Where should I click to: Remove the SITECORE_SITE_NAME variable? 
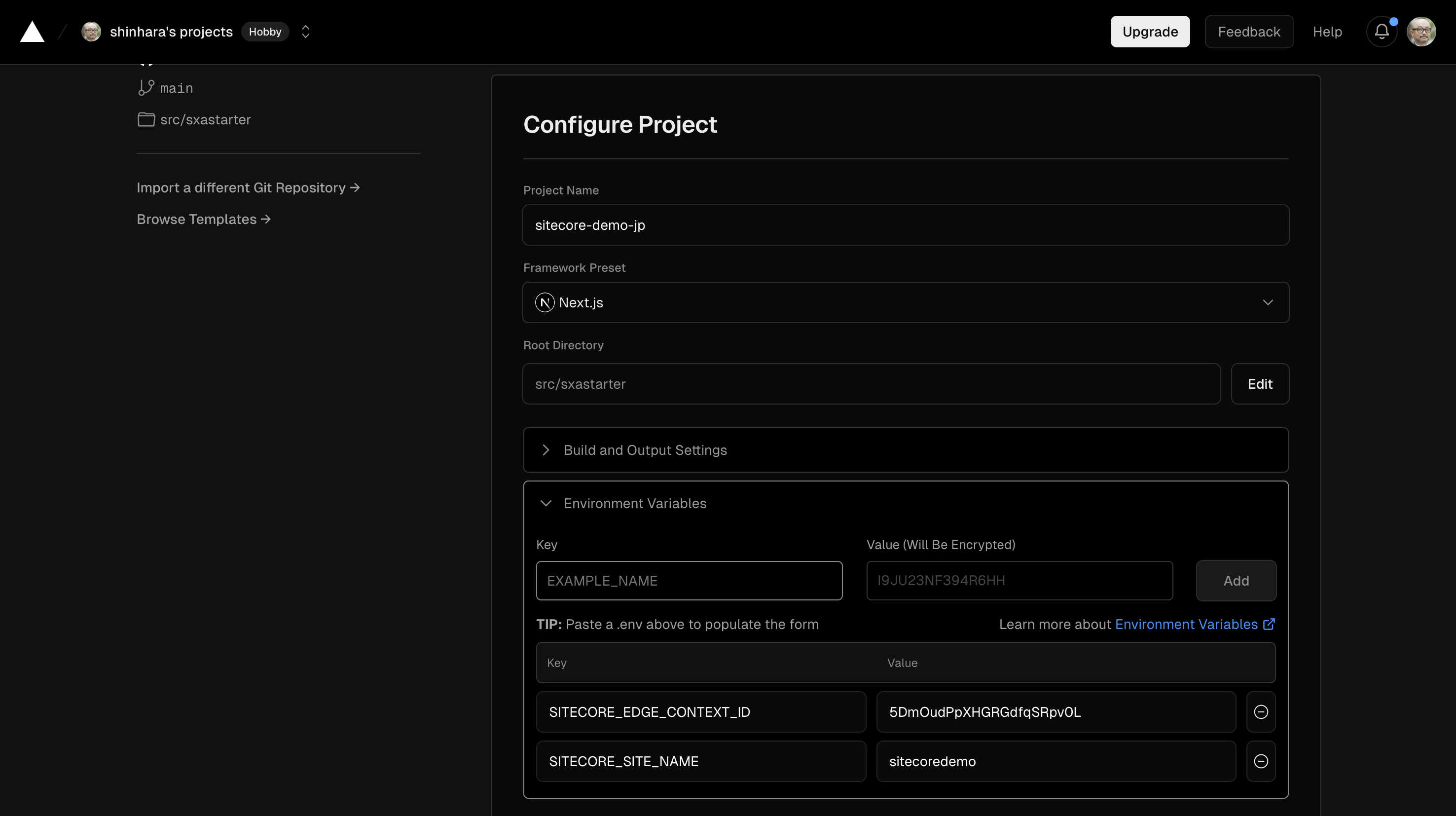pos(1261,761)
